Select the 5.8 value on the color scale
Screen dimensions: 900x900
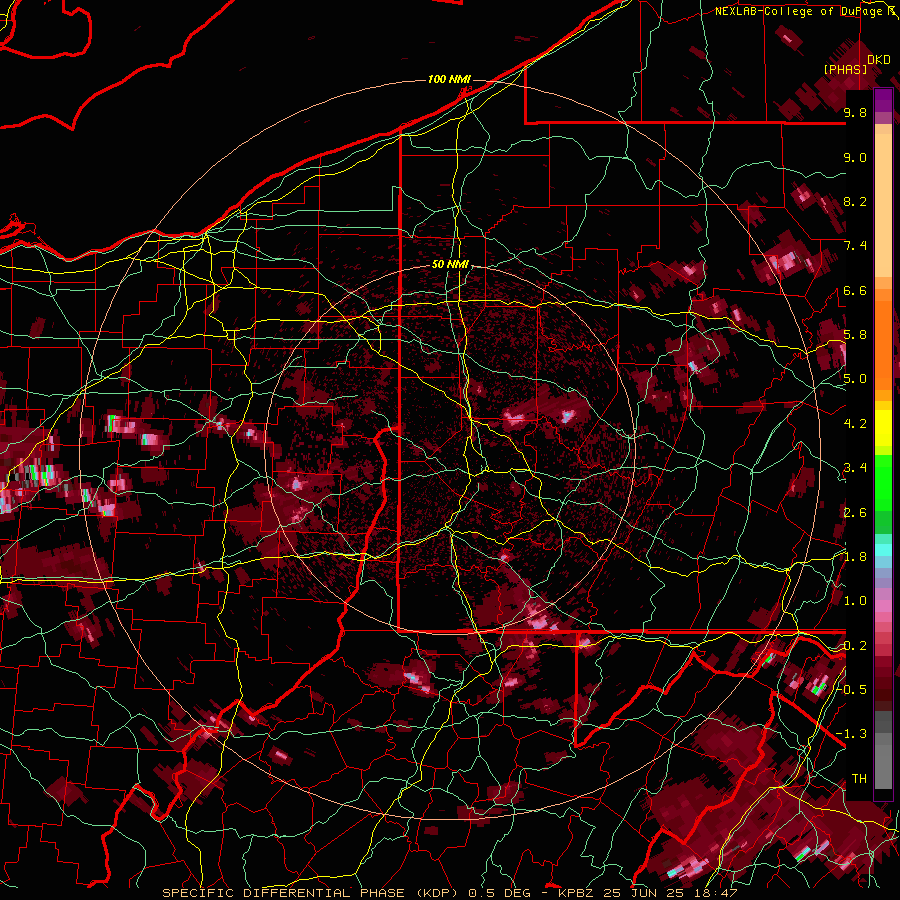click(x=855, y=335)
